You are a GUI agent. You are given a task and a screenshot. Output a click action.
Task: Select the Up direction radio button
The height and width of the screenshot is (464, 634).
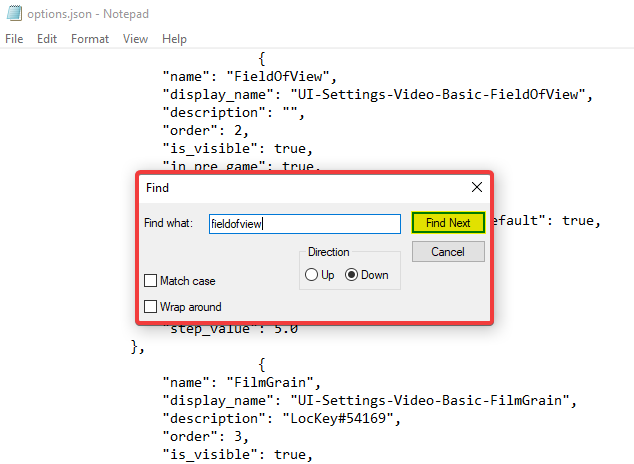pyautogui.click(x=313, y=275)
